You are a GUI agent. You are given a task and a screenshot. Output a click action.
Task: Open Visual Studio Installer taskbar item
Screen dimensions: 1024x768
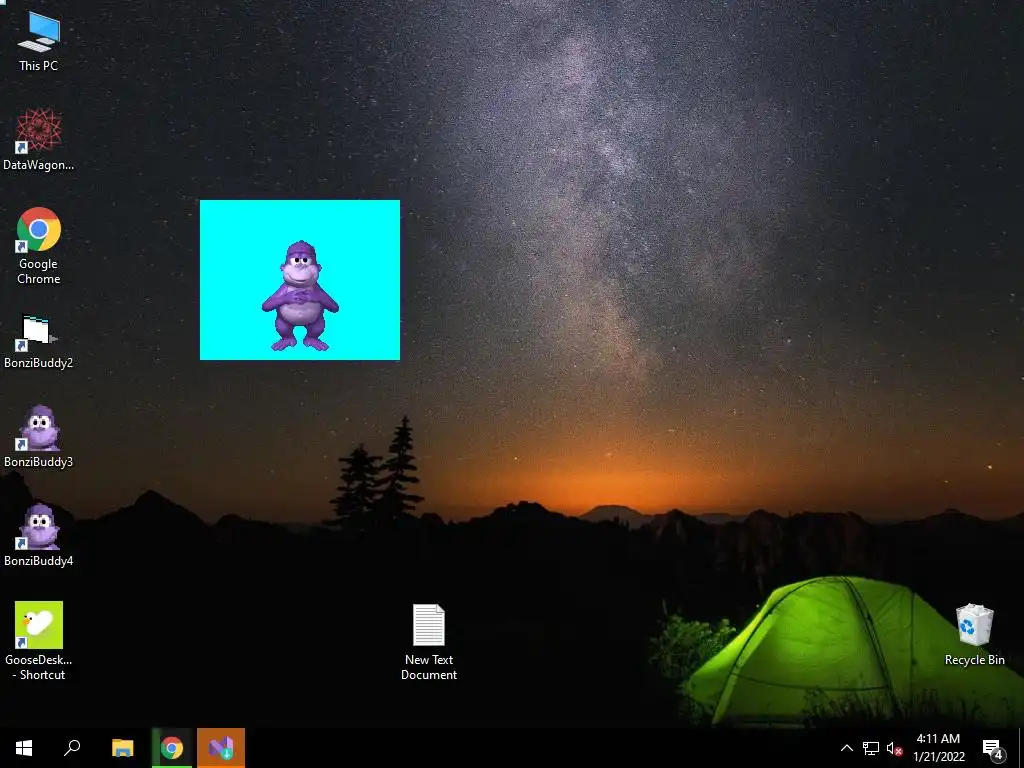pos(221,748)
